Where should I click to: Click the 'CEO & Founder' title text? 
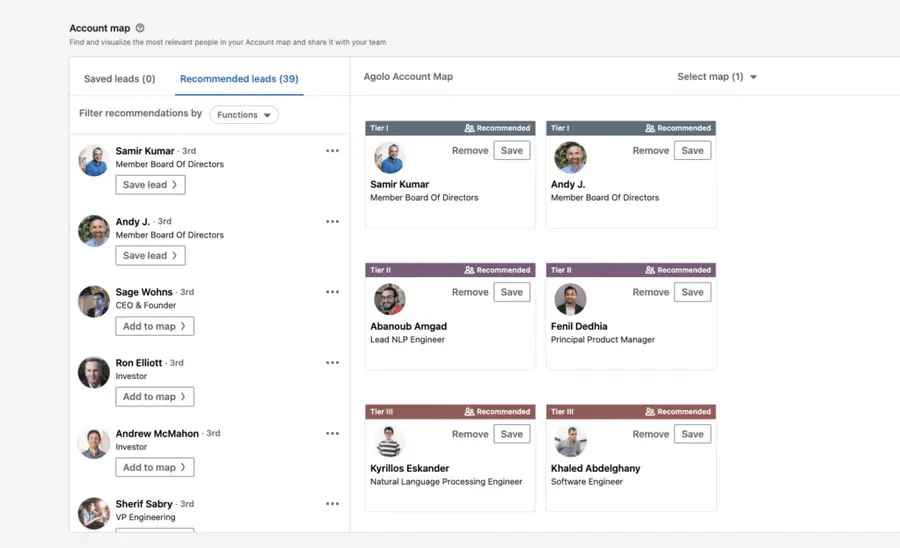[146, 305]
